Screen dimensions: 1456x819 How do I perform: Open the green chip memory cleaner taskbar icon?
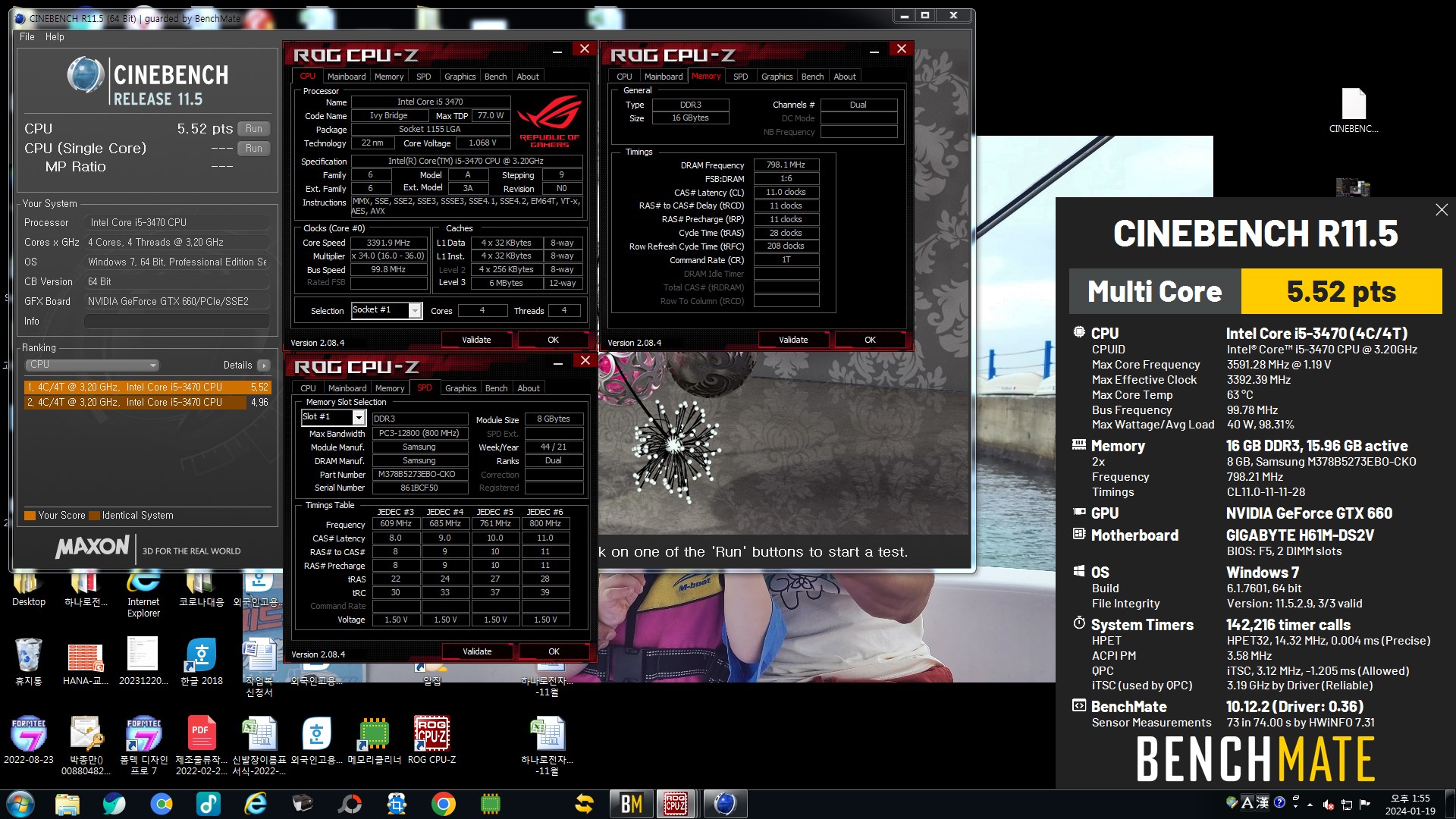click(x=491, y=804)
